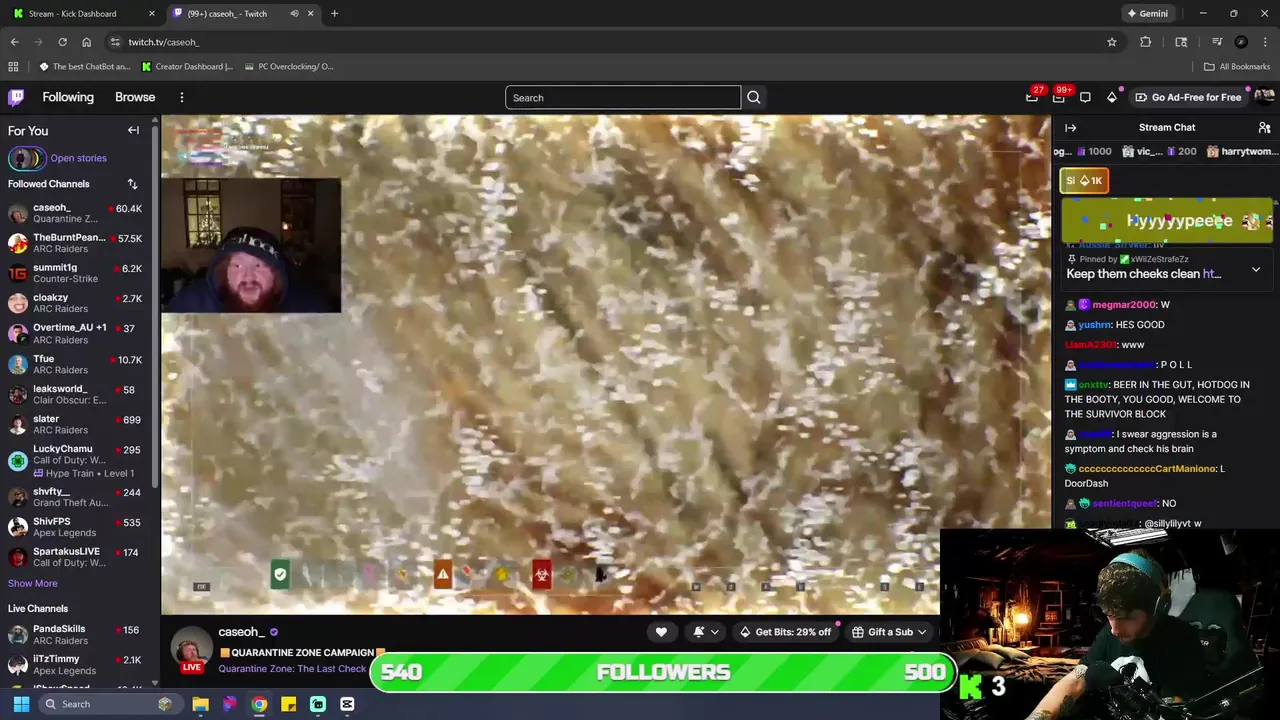Click the Gemini button
Screen dimensions: 1280x720
1147,14
